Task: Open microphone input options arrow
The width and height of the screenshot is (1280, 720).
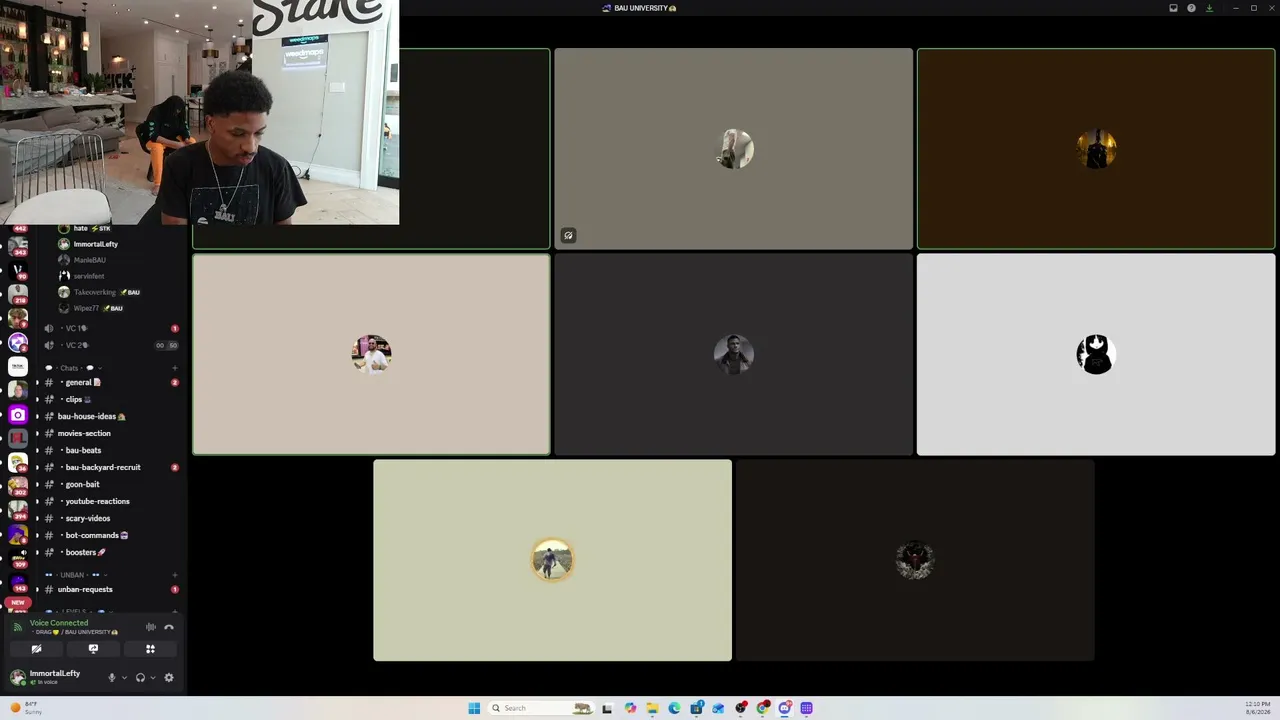Action: click(124, 677)
